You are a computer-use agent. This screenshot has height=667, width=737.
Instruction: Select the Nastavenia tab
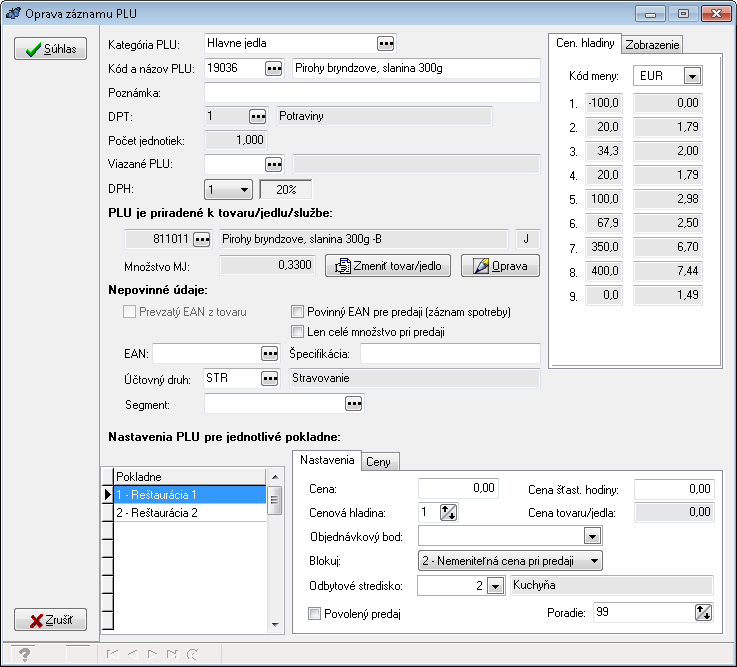327,460
